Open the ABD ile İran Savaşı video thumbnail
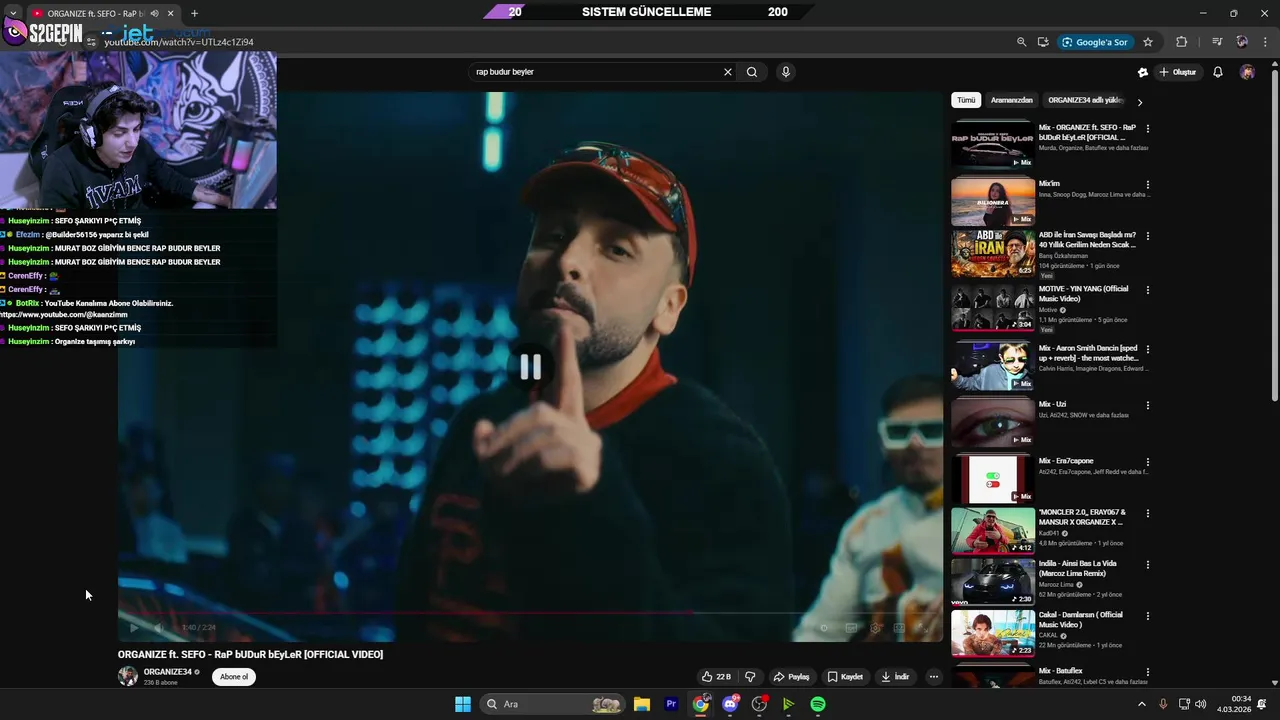Screen dimensions: 1280x720 tap(993, 253)
